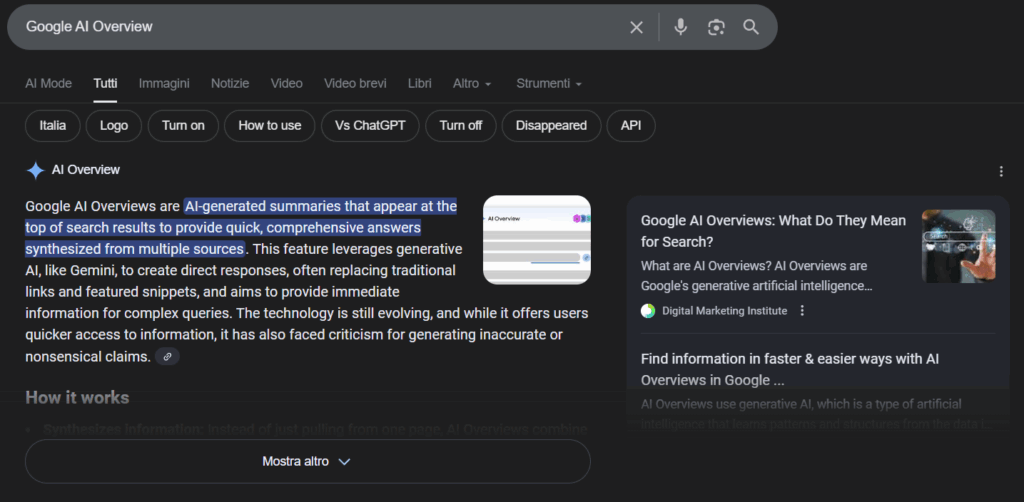This screenshot has height=502, width=1024.
Task: Expand the Altro dropdown menu
Action: [x=472, y=84]
